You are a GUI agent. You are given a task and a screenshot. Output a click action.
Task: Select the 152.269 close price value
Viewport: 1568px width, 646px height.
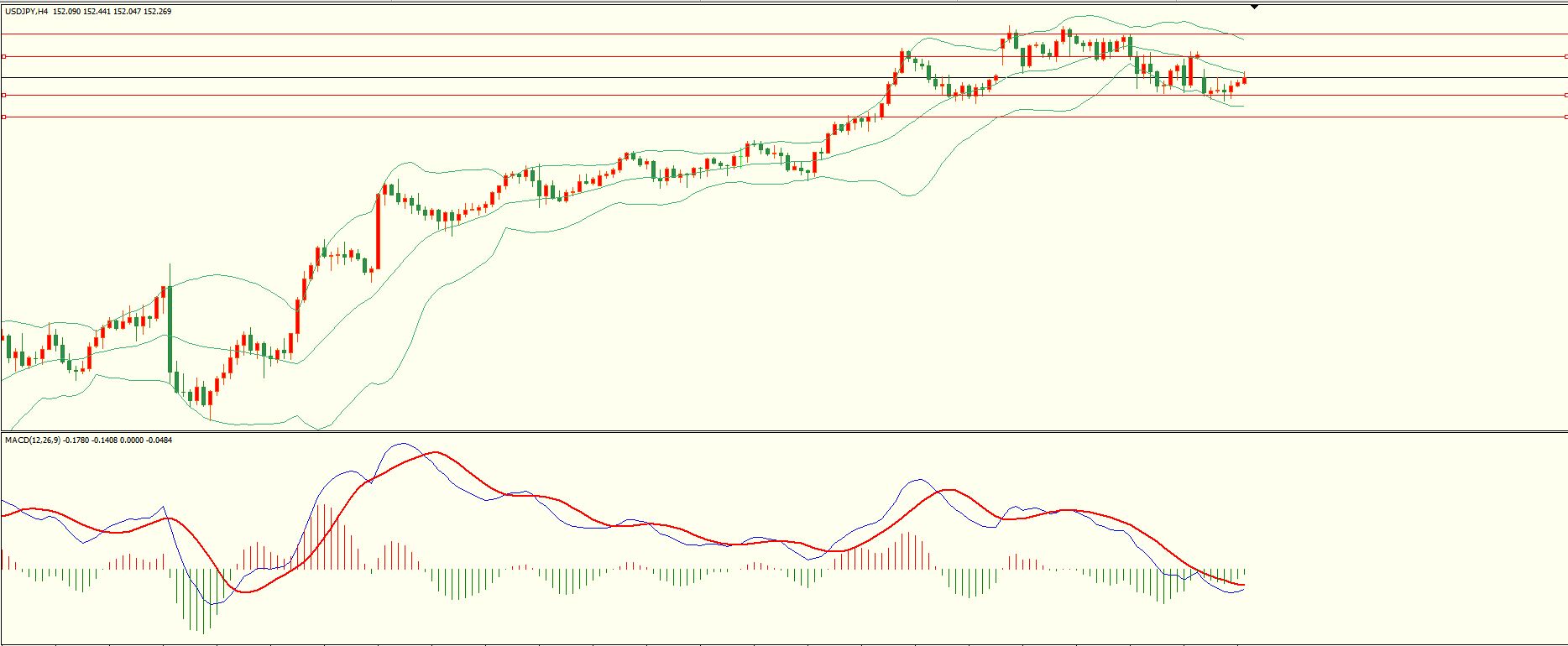click(x=158, y=12)
